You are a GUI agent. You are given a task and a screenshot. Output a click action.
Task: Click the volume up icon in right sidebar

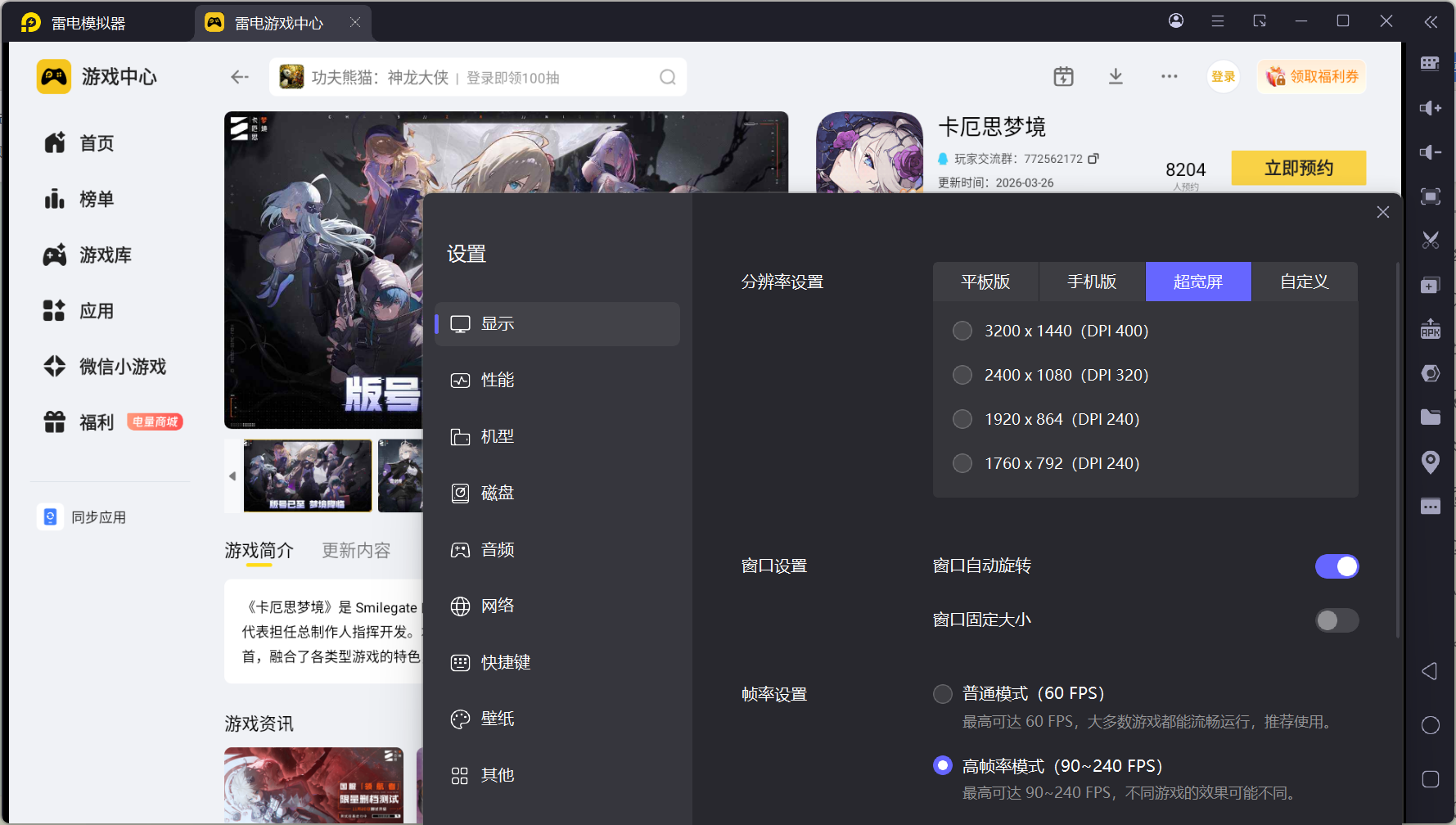pos(1430,108)
